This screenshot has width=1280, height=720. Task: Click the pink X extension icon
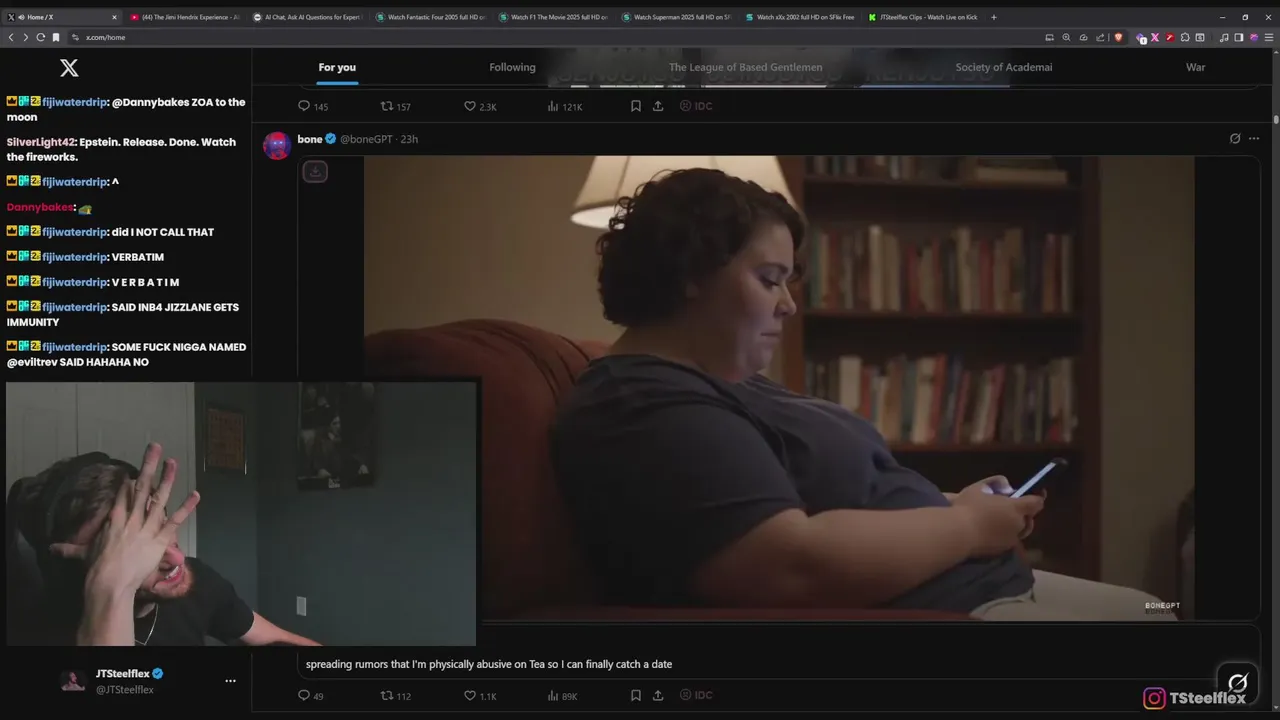(1155, 37)
